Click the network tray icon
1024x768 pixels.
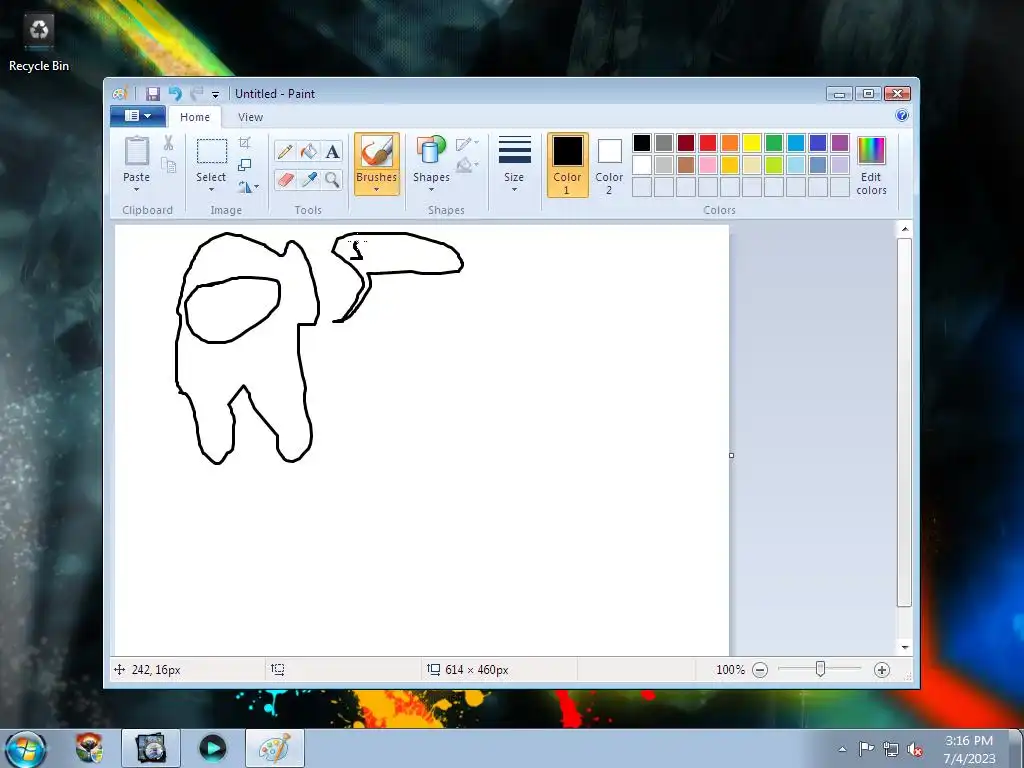tap(891, 749)
